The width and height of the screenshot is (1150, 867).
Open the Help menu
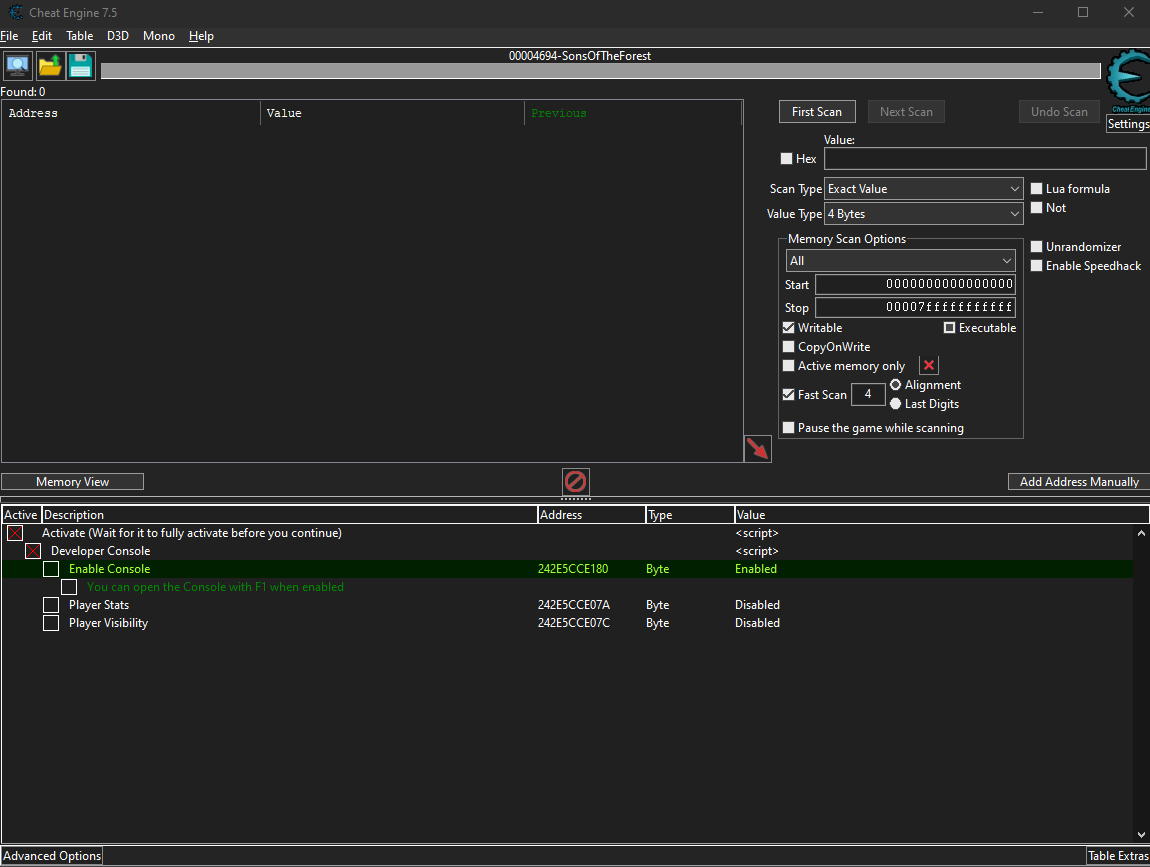pyautogui.click(x=201, y=36)
